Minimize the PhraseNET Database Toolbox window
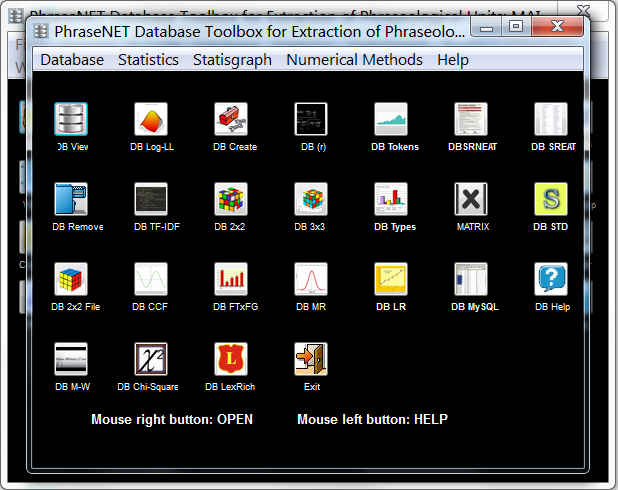The image size is (618, 490). [486, 27]
